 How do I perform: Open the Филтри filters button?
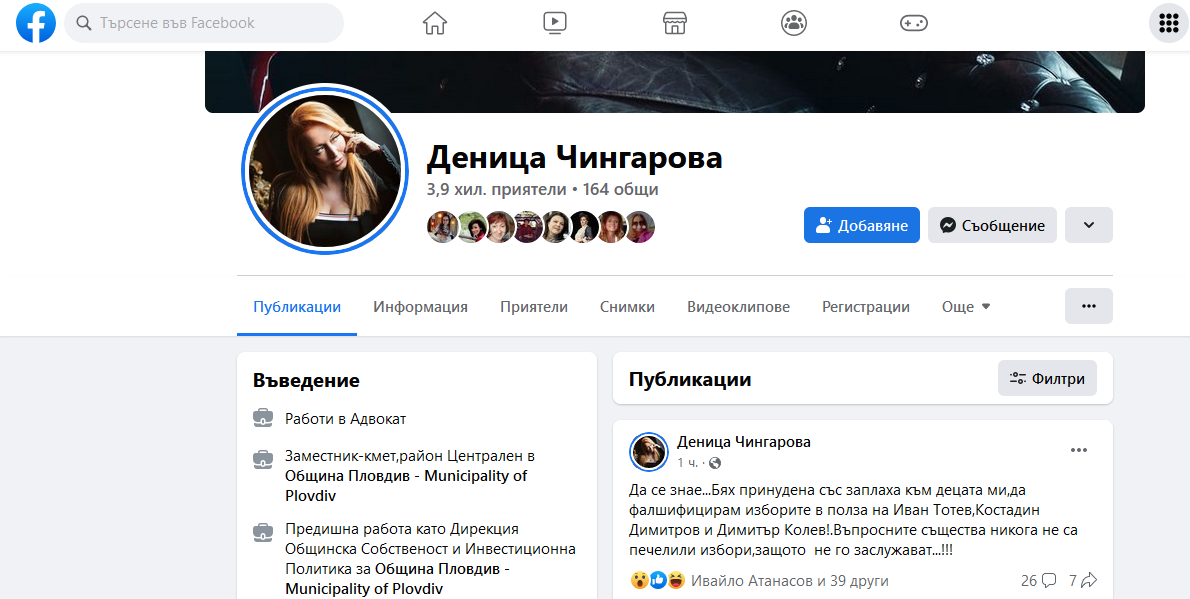[1047, 378]
